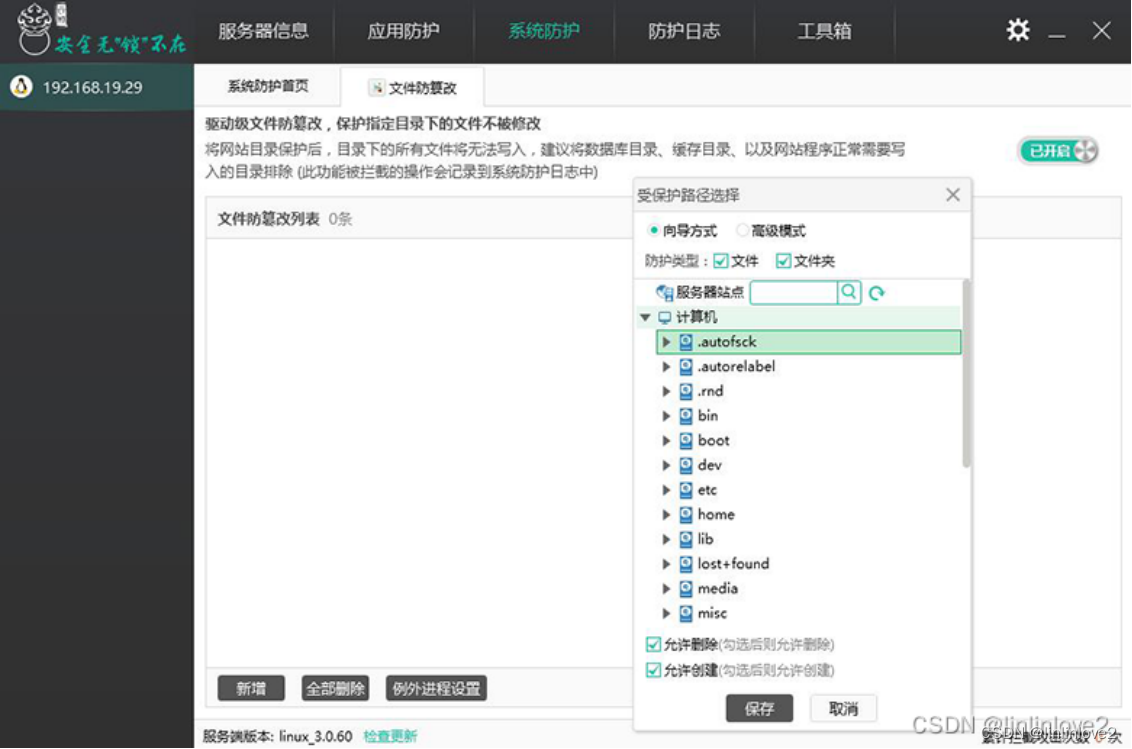Close the 受保护路径选择 dialog

pos(953,195)
